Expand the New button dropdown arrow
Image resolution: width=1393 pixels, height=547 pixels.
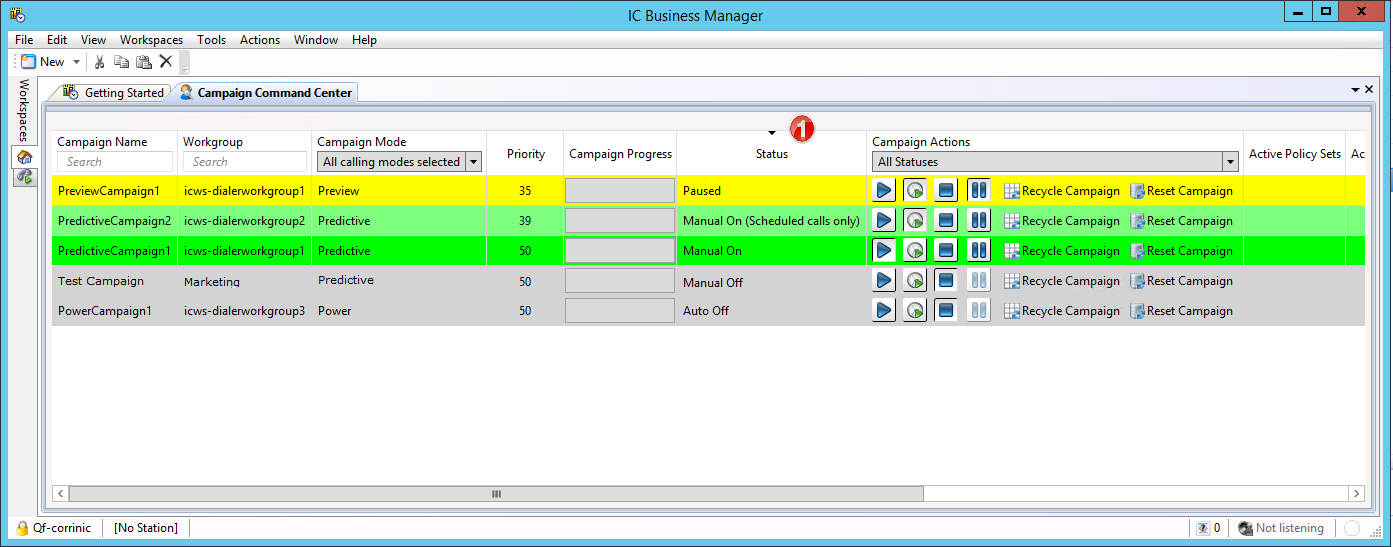77,62
